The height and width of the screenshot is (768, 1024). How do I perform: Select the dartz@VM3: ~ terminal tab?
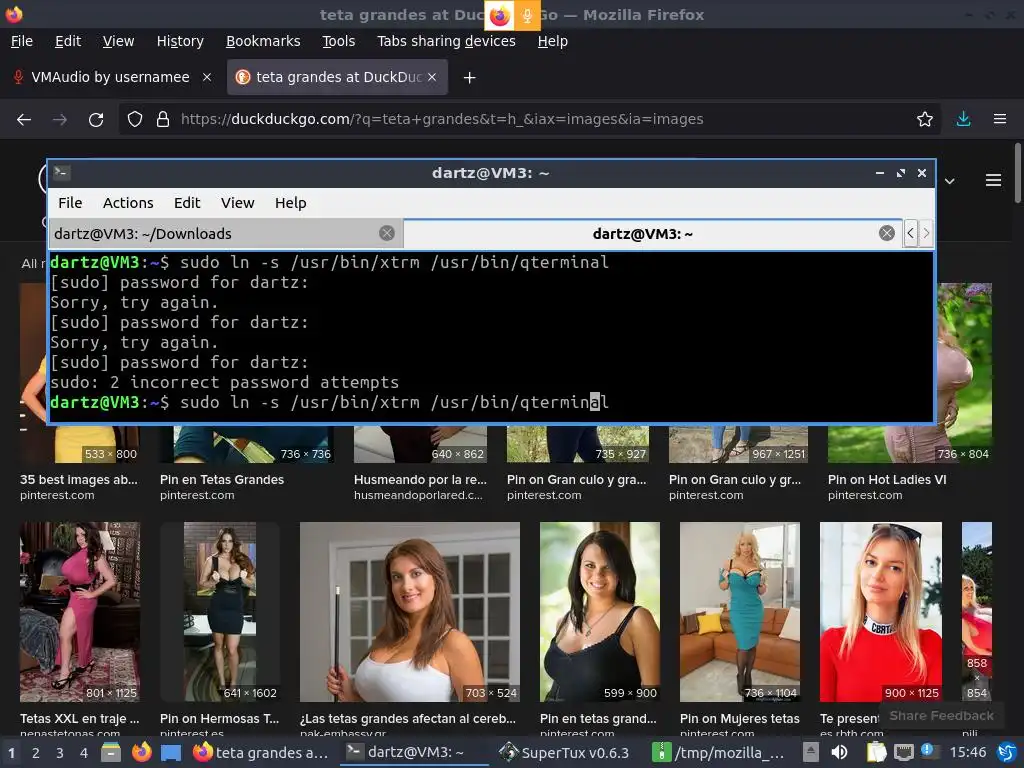click(x=652, y=234)
